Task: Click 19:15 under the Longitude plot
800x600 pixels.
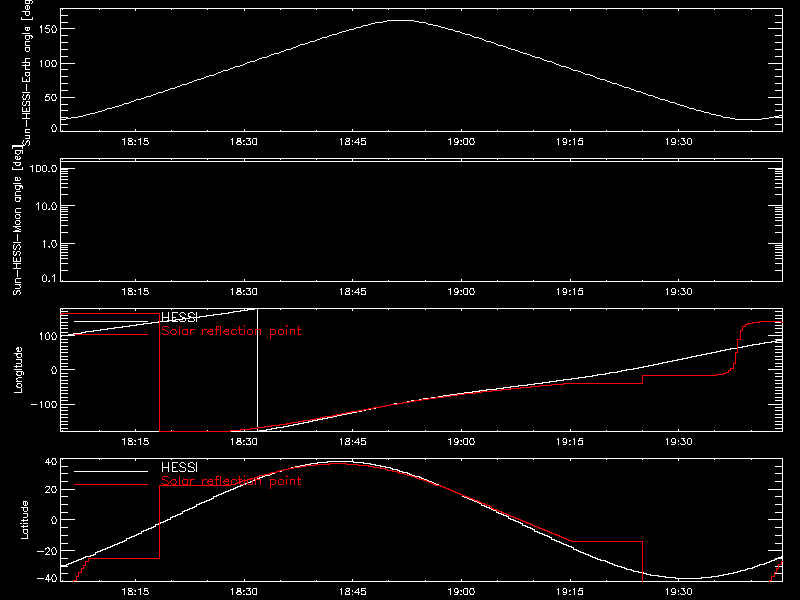Action: [570, 442]
